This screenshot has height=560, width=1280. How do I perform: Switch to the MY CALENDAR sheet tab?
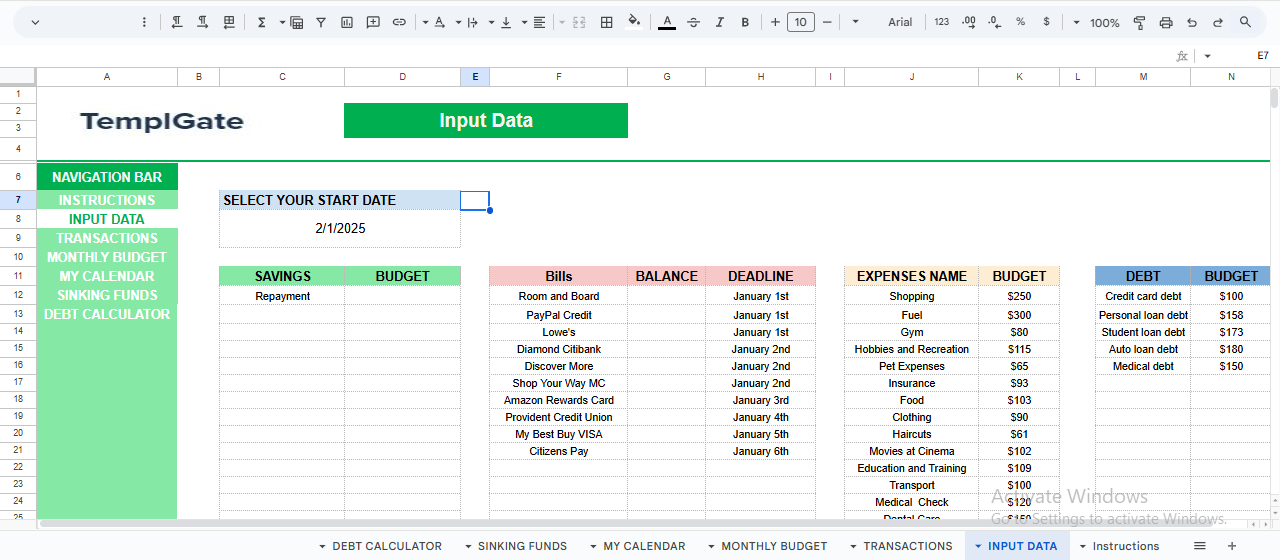[645, 546]
